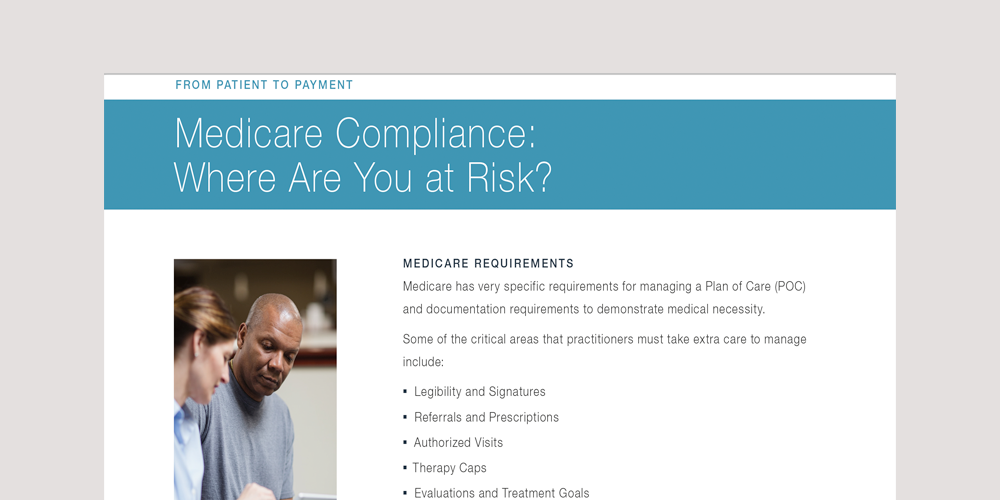Click the 'Evaluations and Treatment Goals' bullet item
This screenshot has height=500, width=1000.
pos(501,493)
